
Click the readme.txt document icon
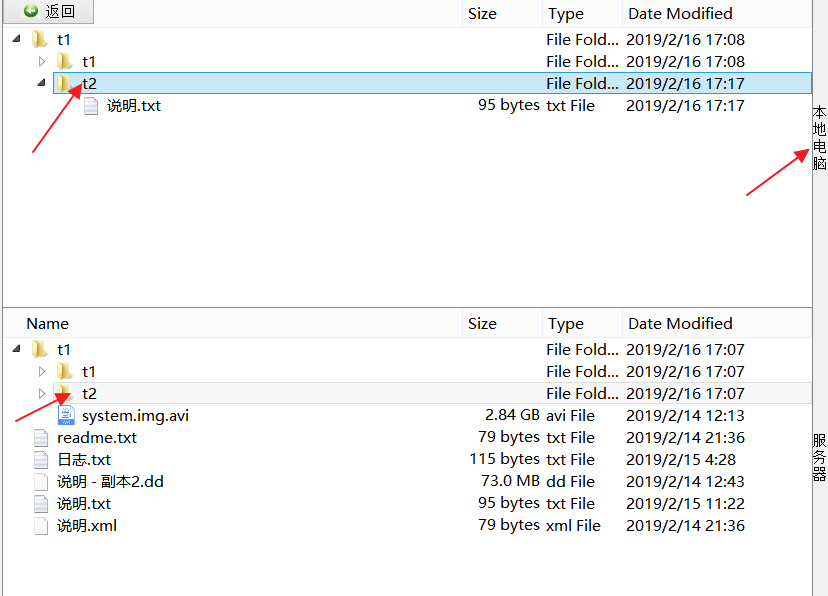pos(41,438)
